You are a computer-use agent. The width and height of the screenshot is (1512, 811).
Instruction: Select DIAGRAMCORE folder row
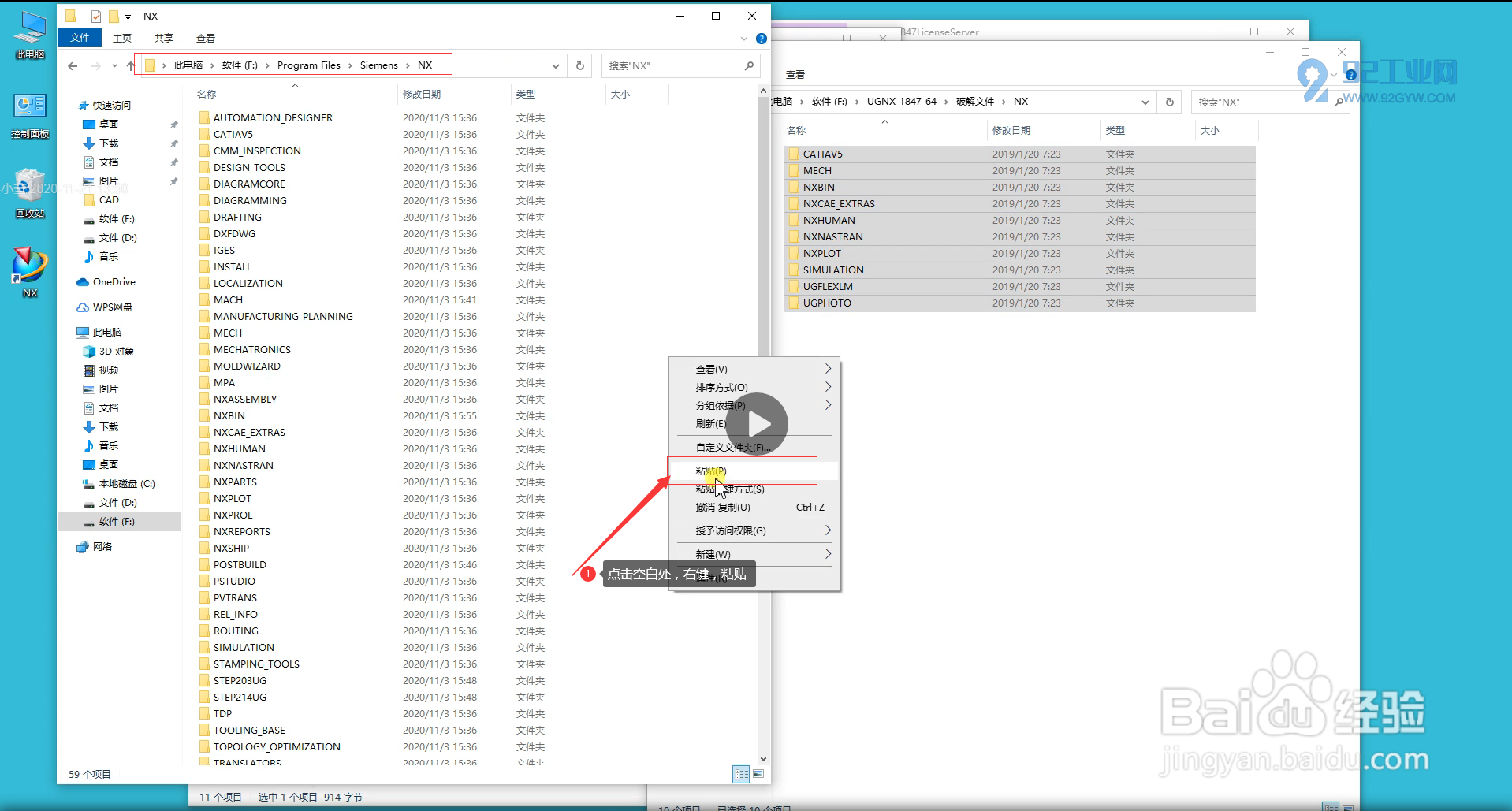[x=249, y=184]
